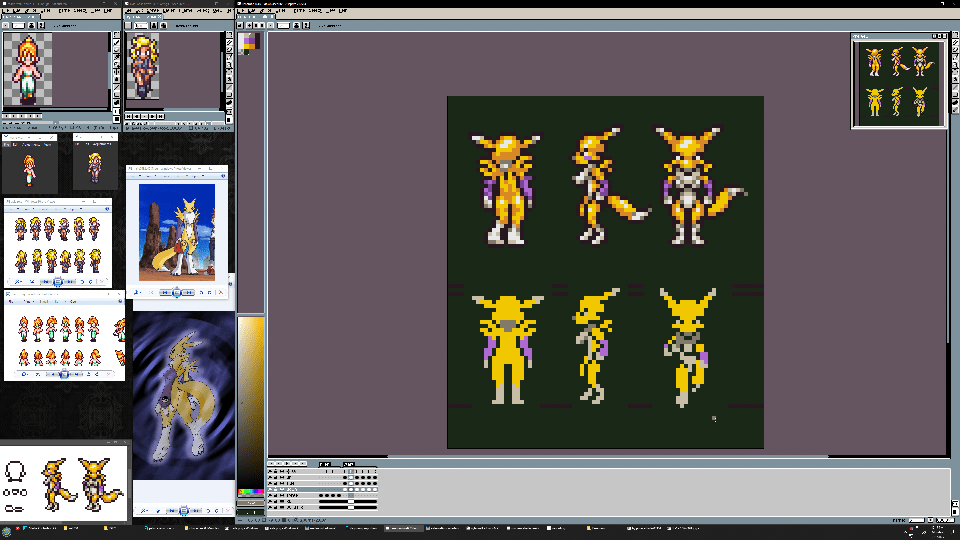960x540 pixels.
Task: Click the Windows Start button
Action: (x=6, y=529)
